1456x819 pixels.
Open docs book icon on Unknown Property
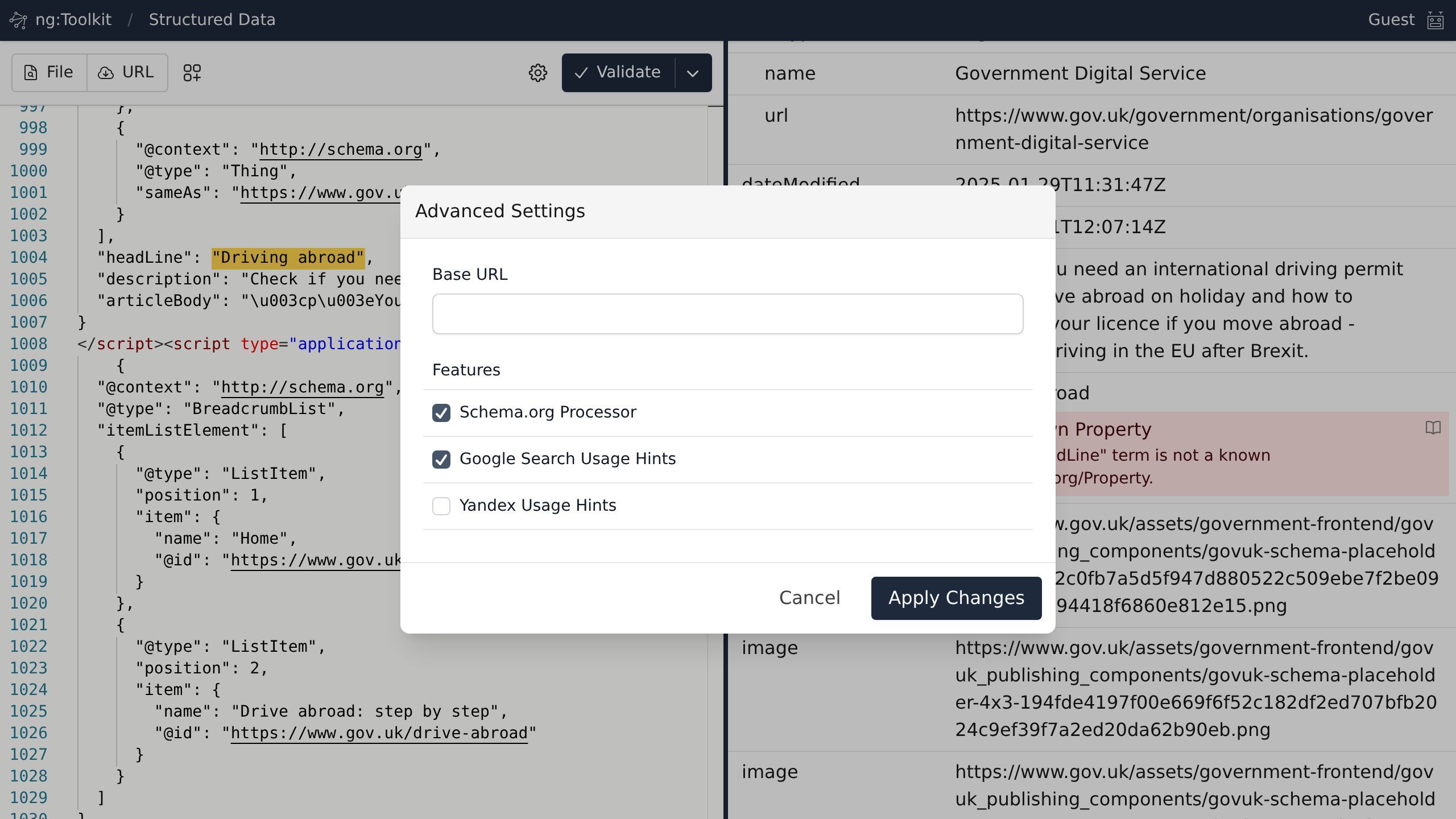(x=1433, y=428)
